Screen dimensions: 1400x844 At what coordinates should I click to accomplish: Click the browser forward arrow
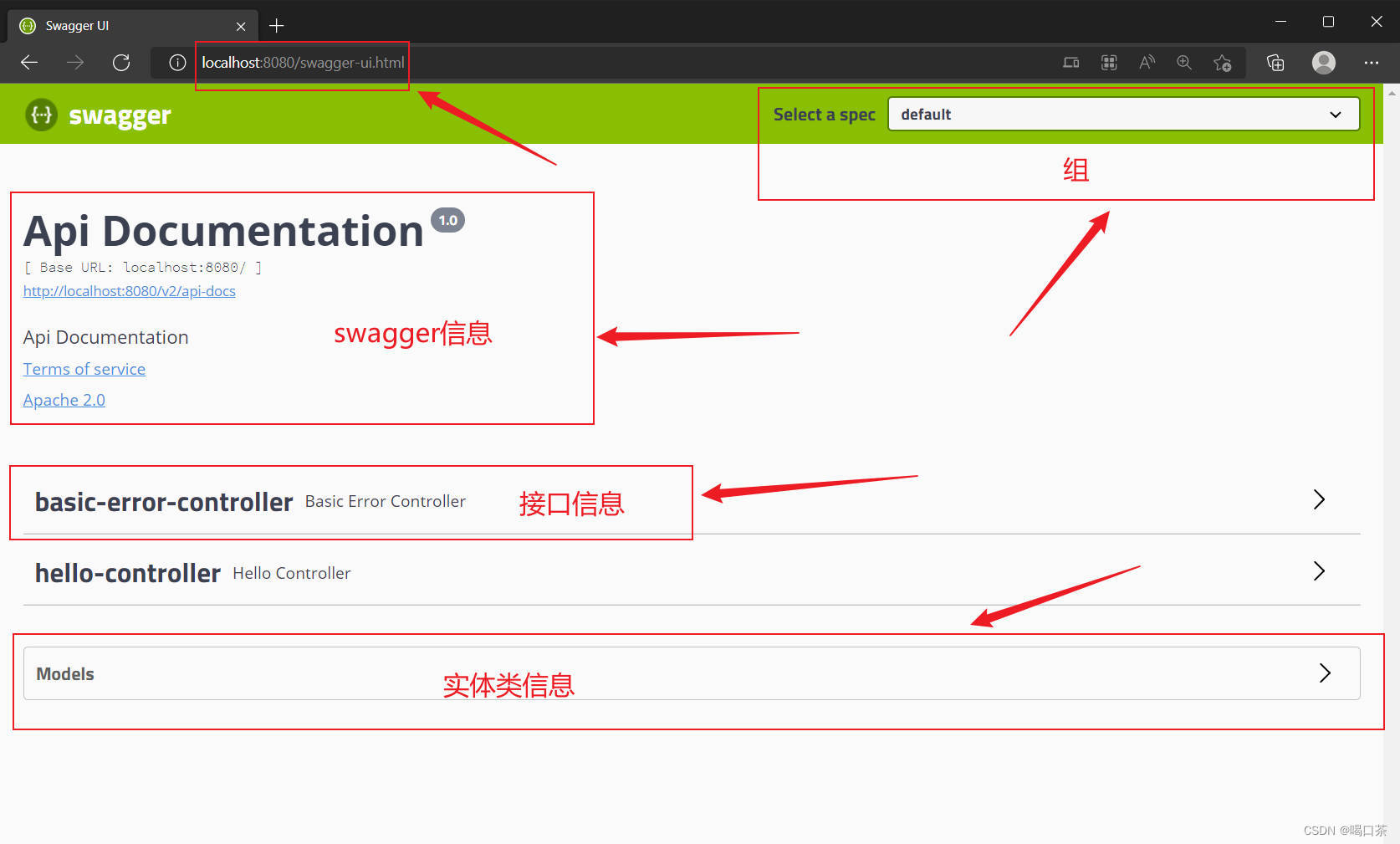point(75,63)
